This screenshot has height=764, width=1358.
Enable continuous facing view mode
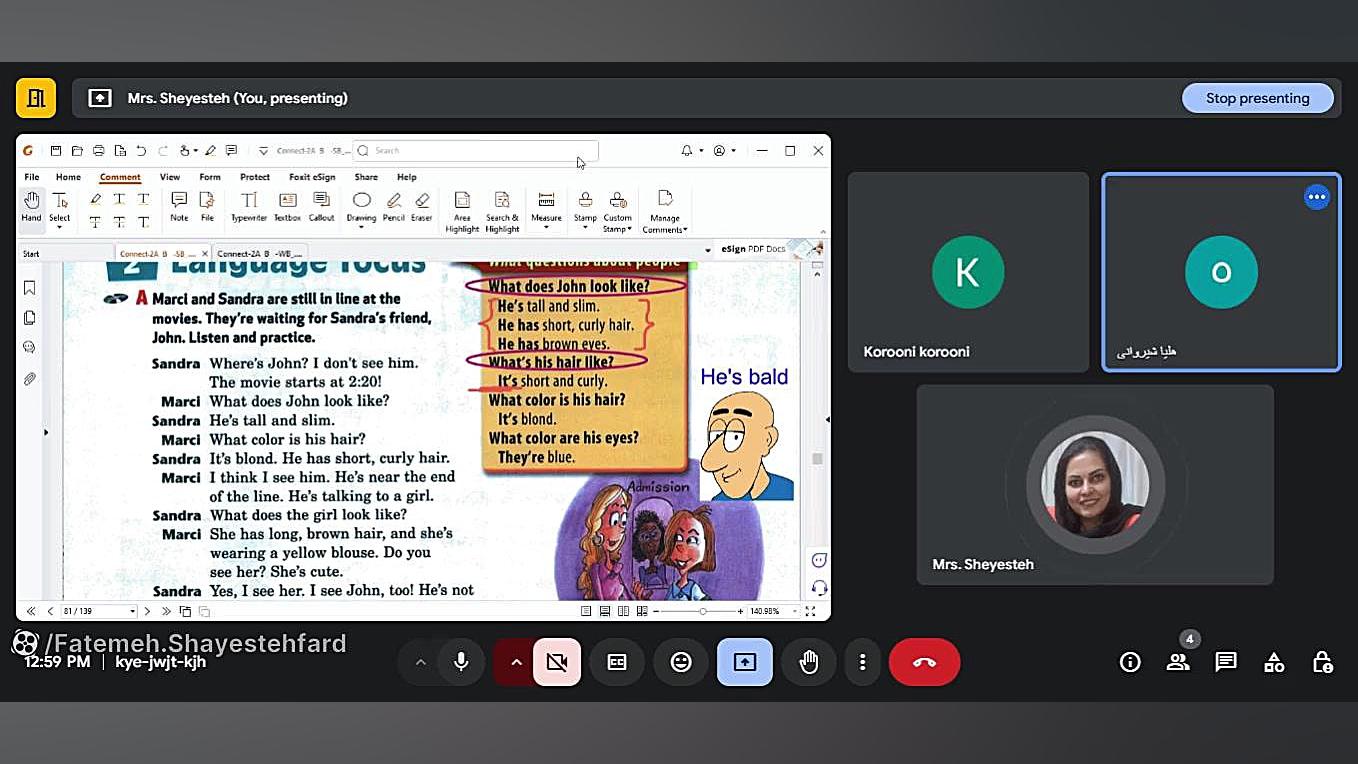pos(642,611)
